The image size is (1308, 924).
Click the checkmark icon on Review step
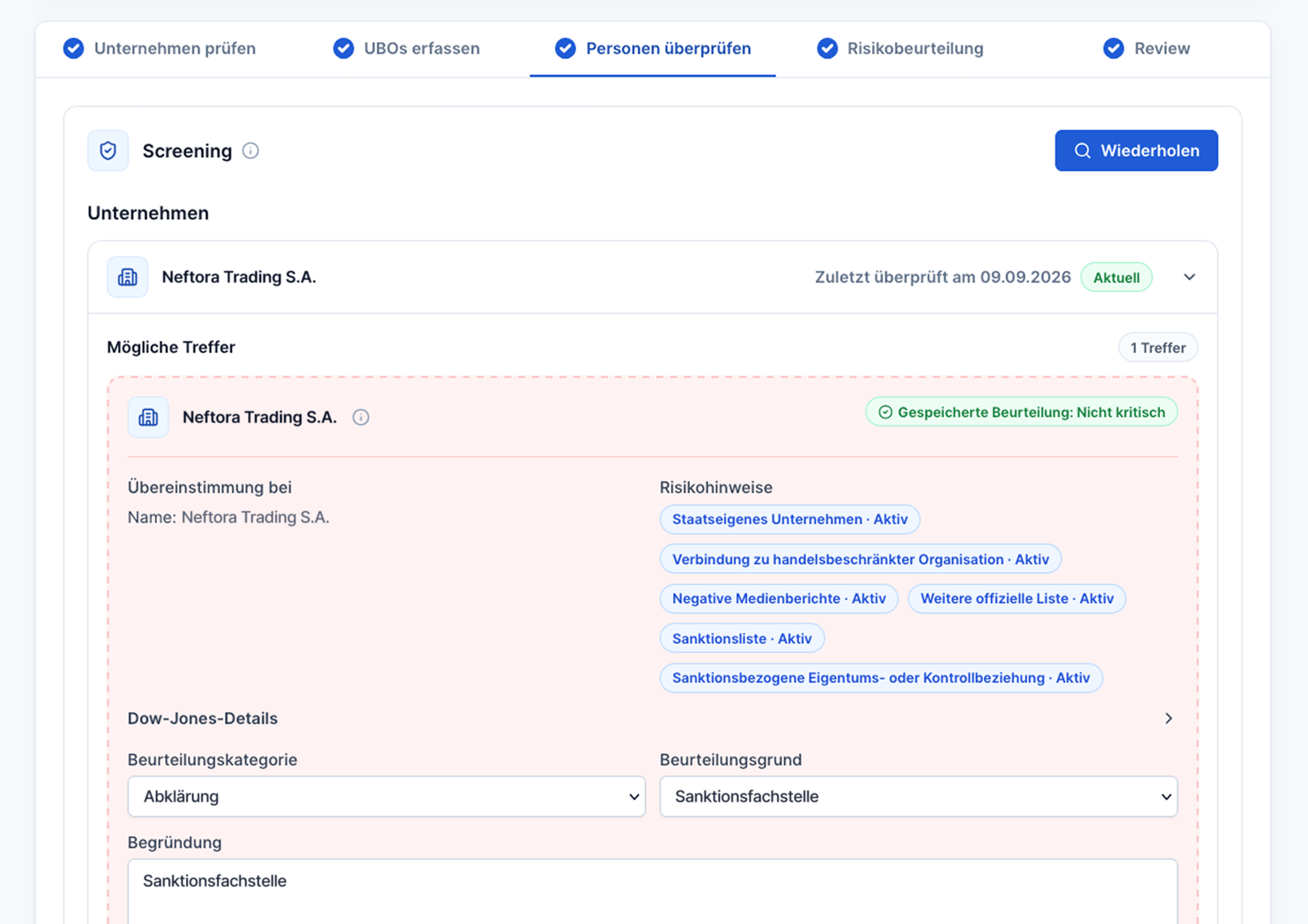coord(1113,48)
